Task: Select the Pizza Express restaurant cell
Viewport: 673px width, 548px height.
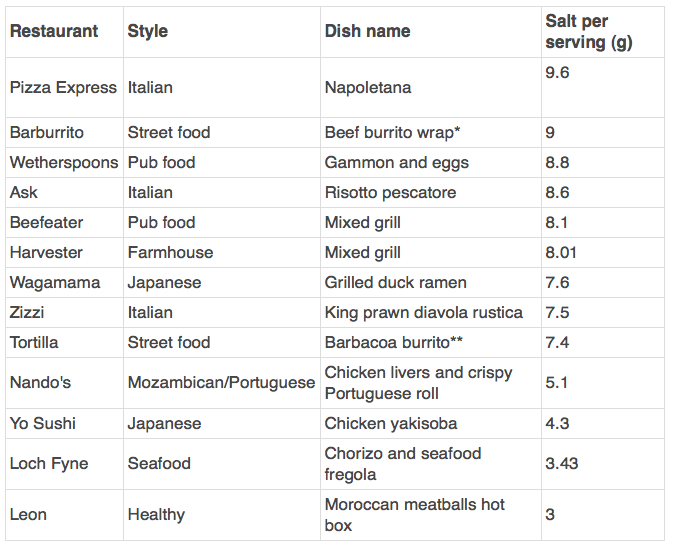Action: click(x=64, y=88)
